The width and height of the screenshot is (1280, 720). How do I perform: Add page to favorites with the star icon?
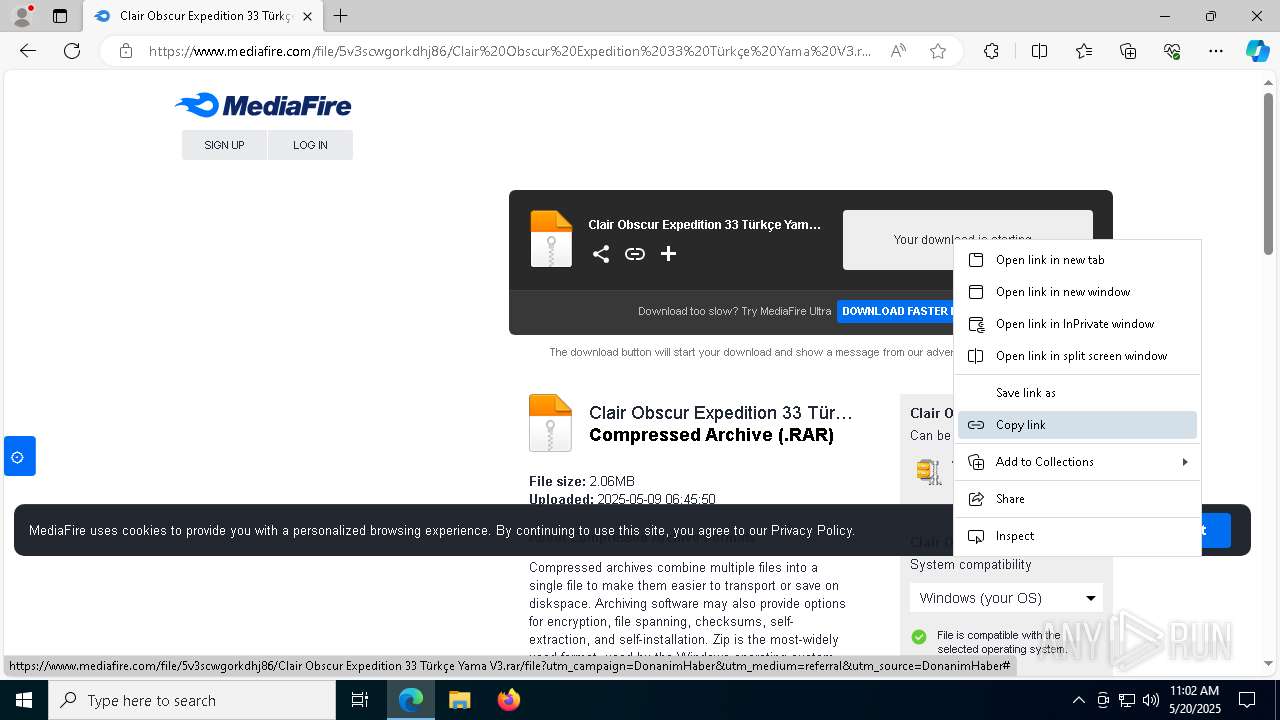pos(938,51)
